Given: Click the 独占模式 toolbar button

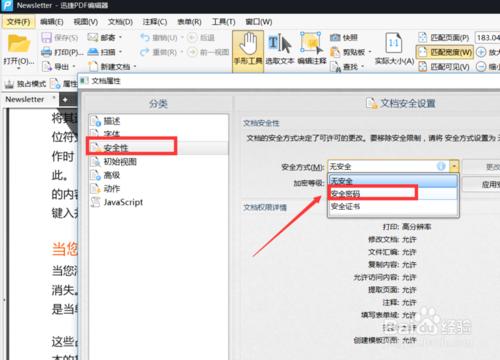Looking at the screenshot, I should [25, 84].
